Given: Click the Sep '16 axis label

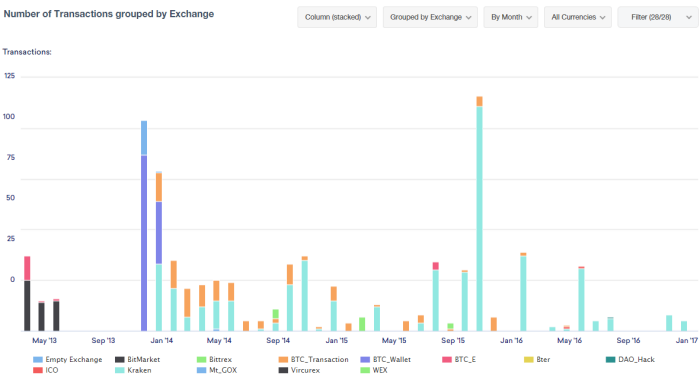Looking at the screenshot, I should (x=629, y=341).
